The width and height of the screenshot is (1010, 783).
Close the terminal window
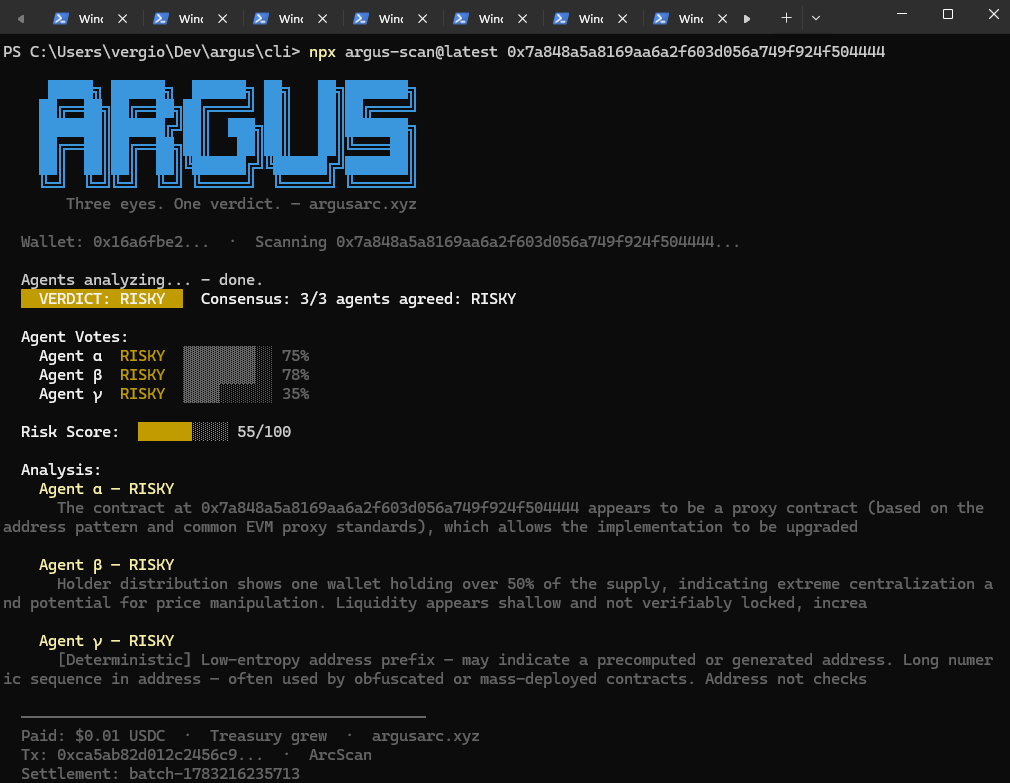[x=993, y=14]
